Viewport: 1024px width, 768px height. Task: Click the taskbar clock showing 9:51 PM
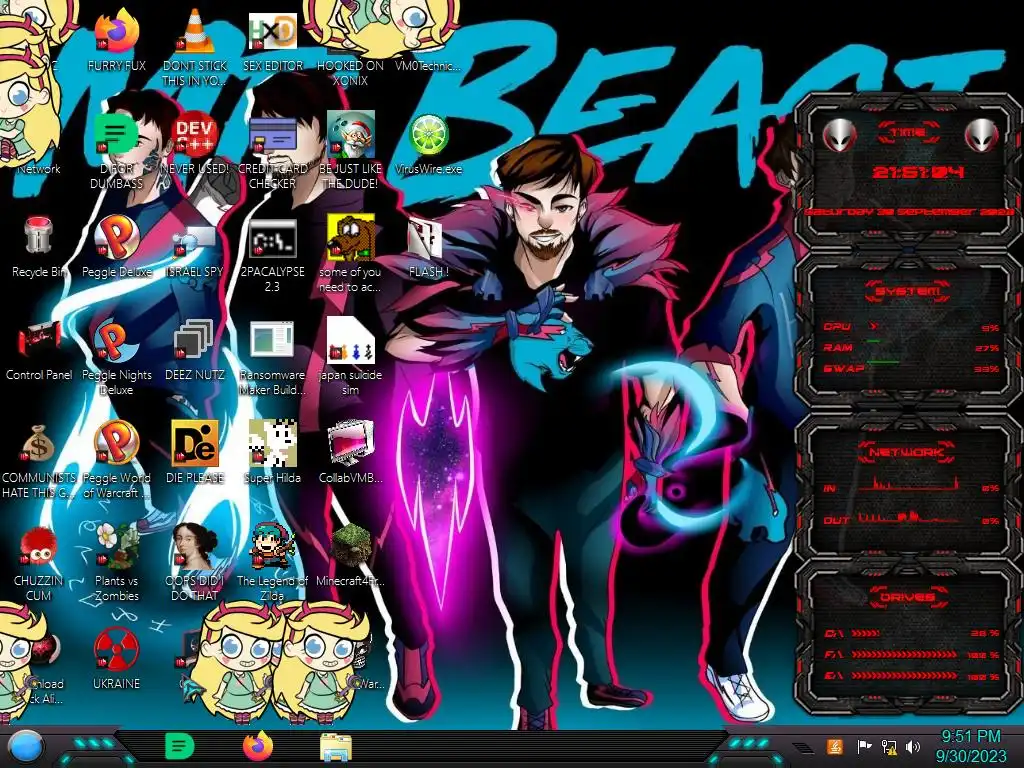coord(970,746)
